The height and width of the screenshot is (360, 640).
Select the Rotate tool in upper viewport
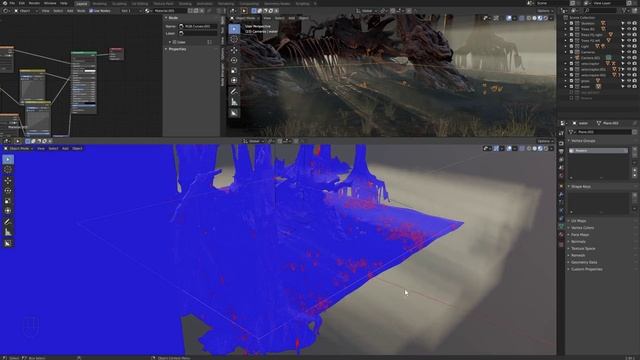click(234, 60)
